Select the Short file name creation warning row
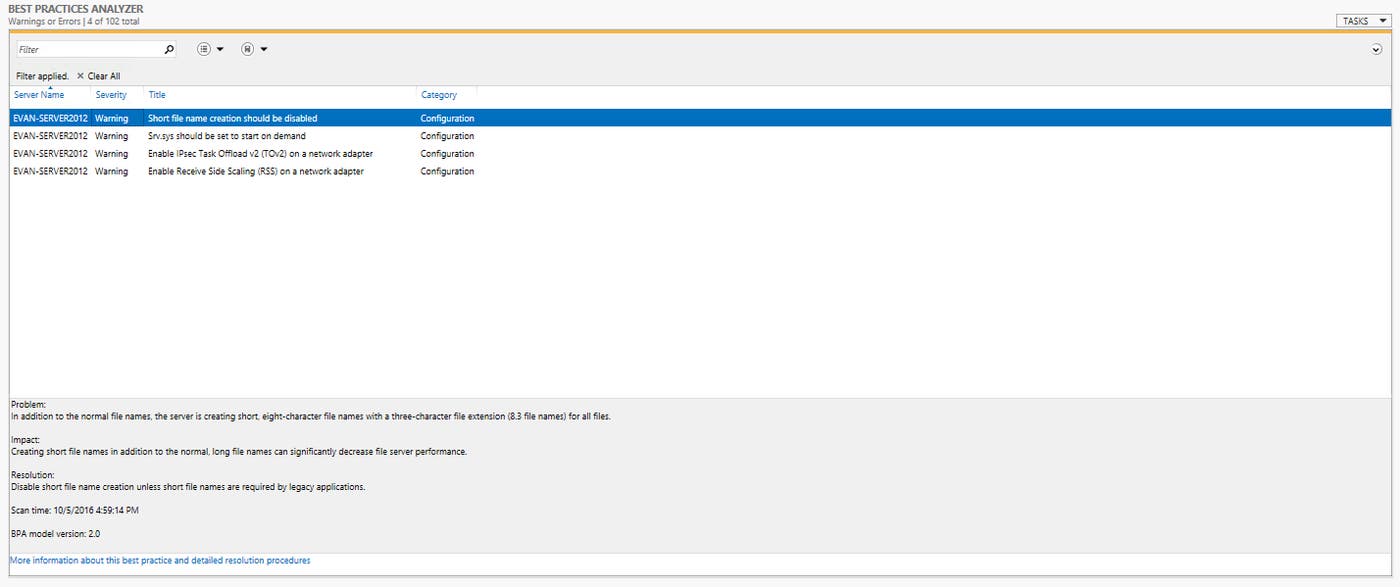 (232, 118)
